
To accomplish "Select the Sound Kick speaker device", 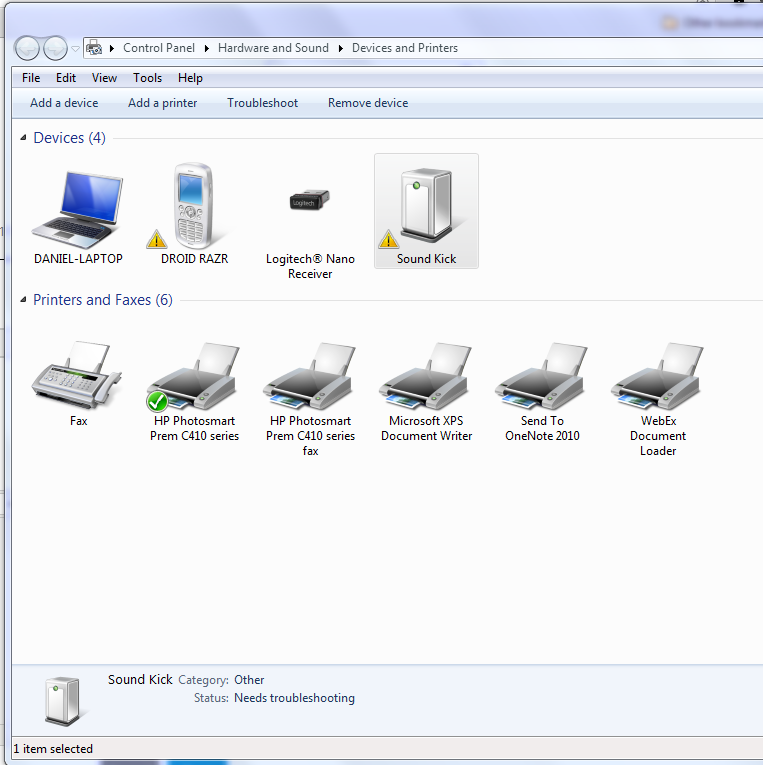I will 426,210.
